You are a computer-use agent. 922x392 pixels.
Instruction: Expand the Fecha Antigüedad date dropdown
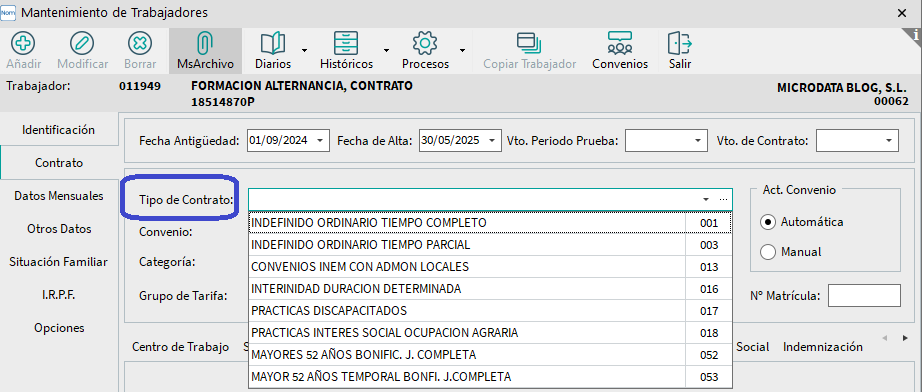320,141
